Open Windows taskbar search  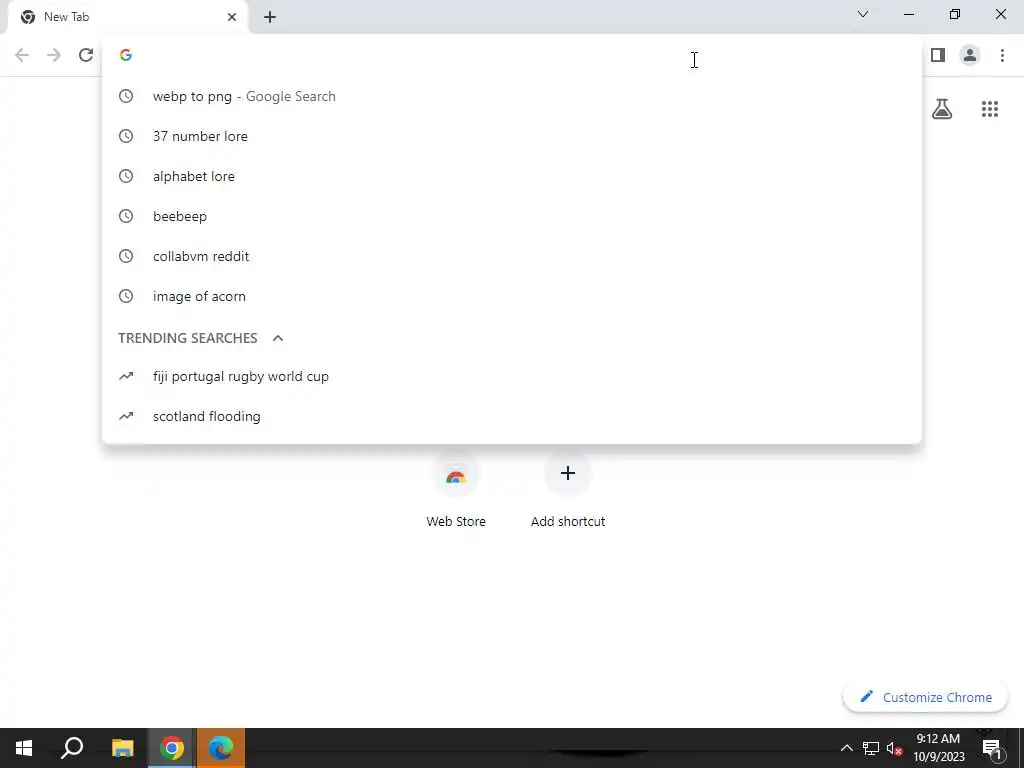tap(72, 748)
